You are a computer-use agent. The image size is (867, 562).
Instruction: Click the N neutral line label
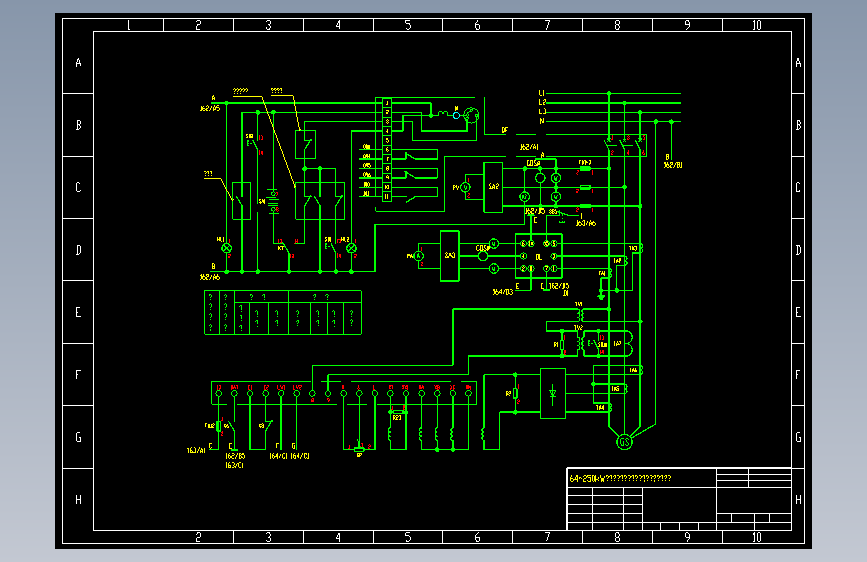tap(542, 121)
